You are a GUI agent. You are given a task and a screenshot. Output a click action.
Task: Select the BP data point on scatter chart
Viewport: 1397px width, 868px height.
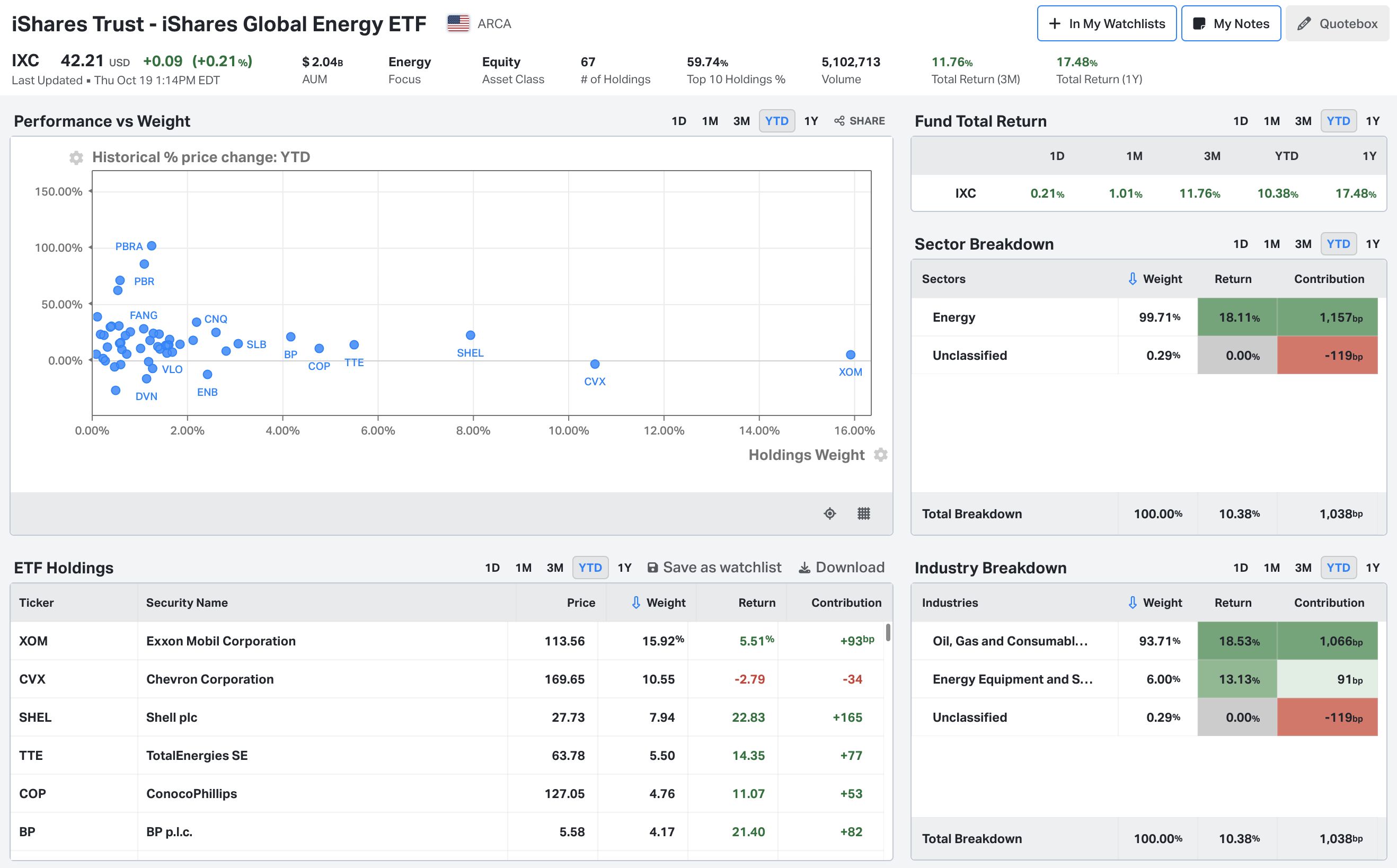pyautogui.click(x=290, y=336)
